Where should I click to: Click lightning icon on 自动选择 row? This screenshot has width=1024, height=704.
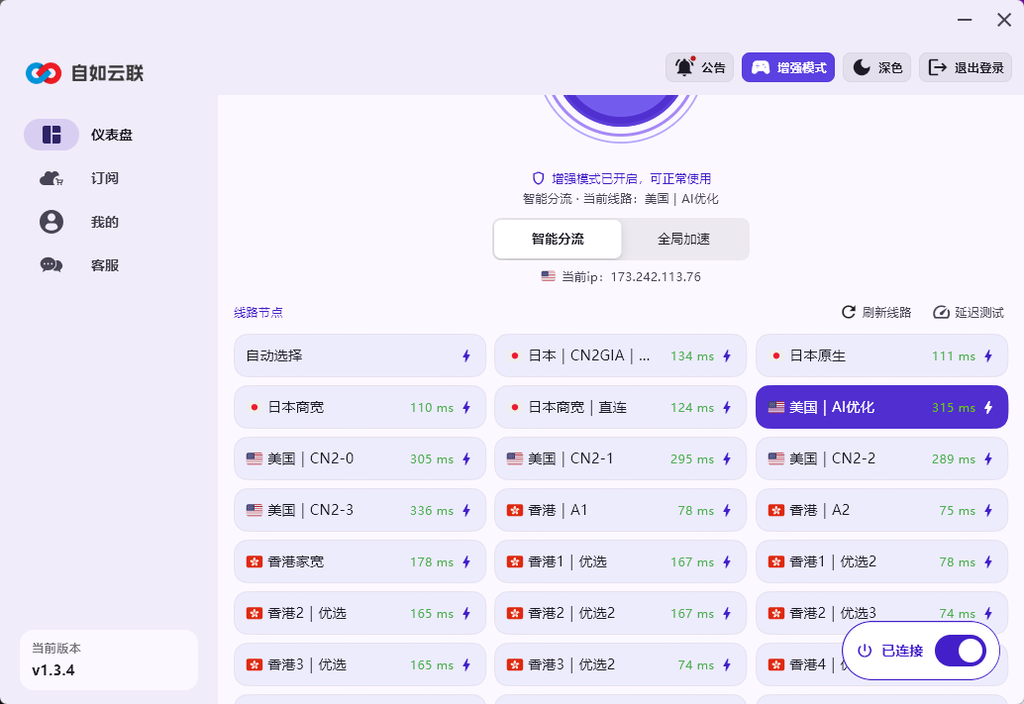pyautogui.click(x=466, y=356)
